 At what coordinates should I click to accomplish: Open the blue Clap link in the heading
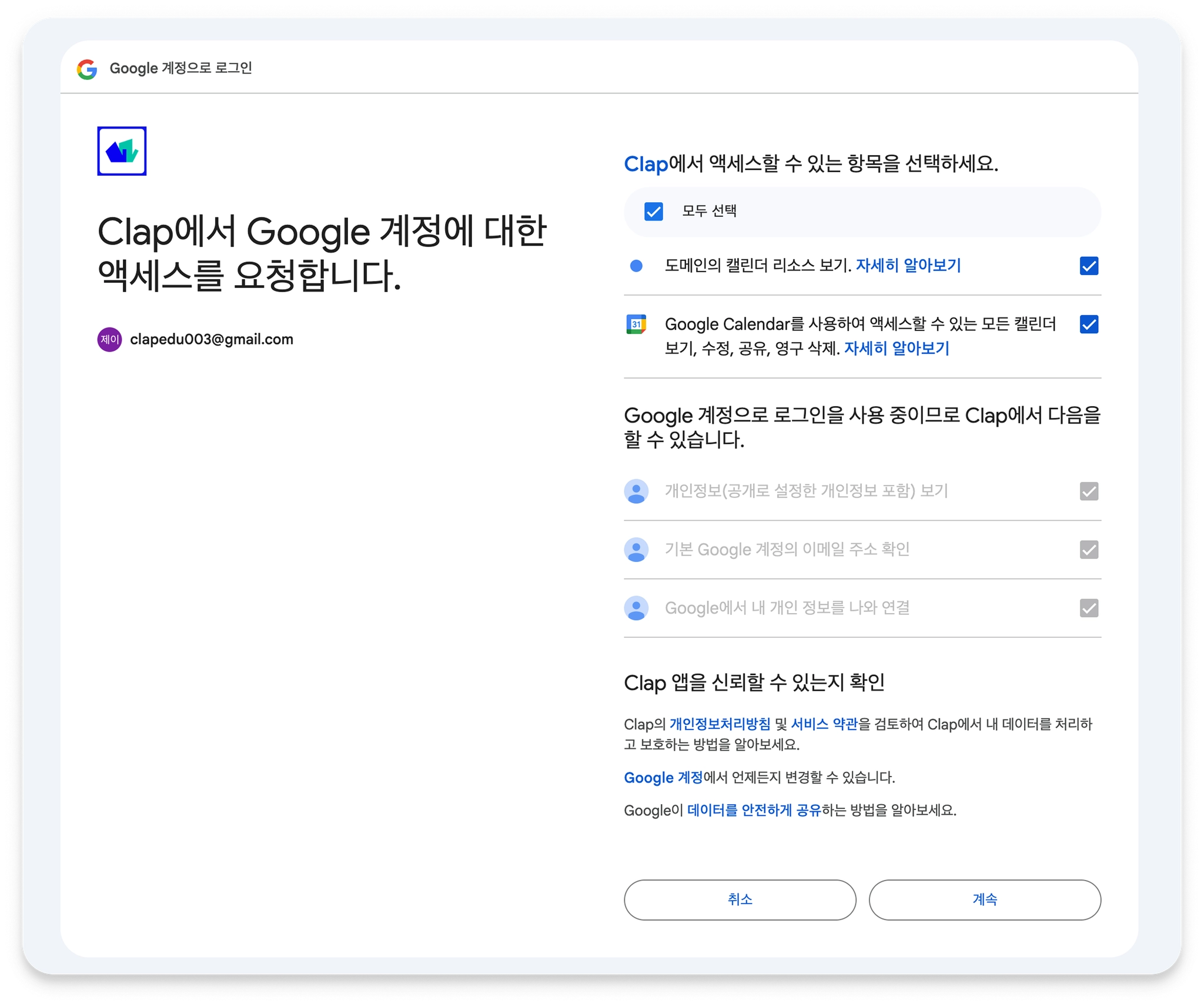point(646,164)
